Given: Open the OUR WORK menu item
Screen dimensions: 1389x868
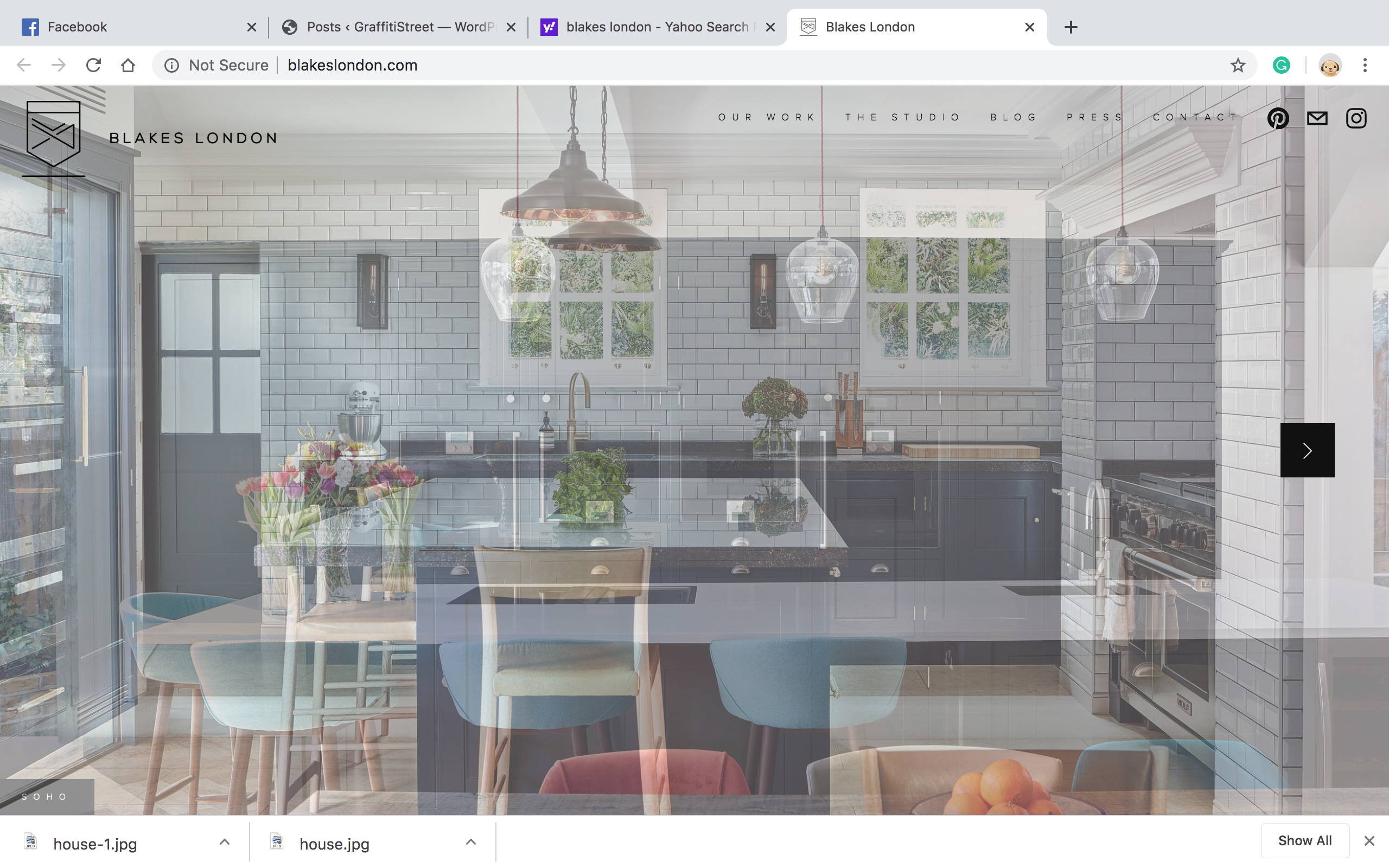Looking at the screenshot, I should (x=766, y=117).
